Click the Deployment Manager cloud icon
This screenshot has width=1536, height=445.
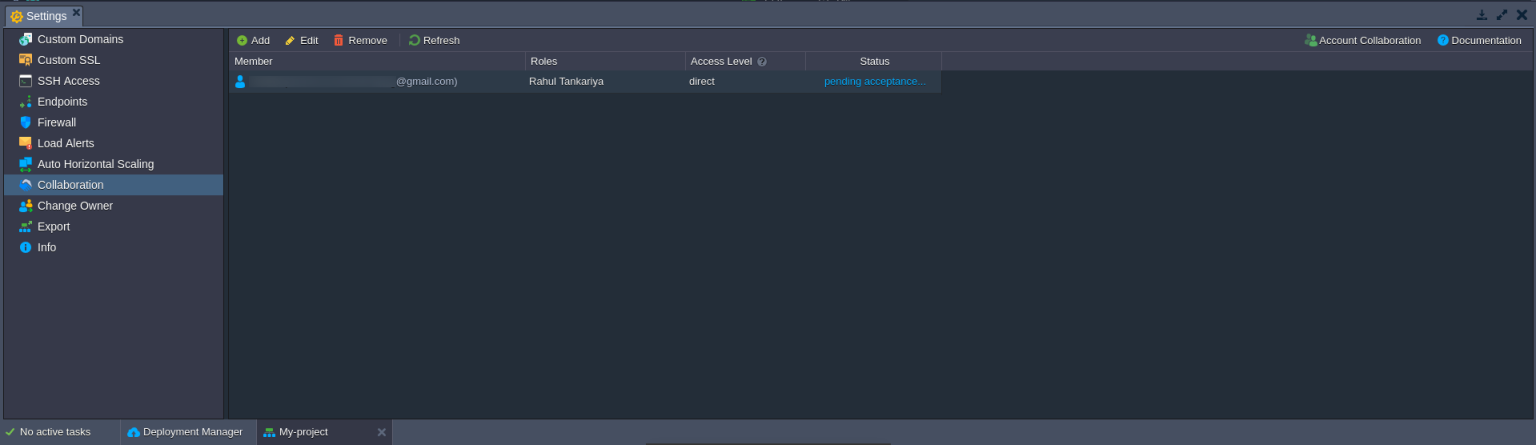click(x=134, y=432)
